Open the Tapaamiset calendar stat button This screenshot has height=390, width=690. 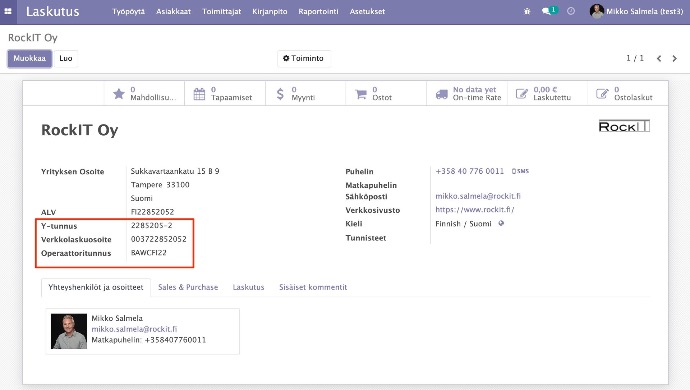click(225, 93)
